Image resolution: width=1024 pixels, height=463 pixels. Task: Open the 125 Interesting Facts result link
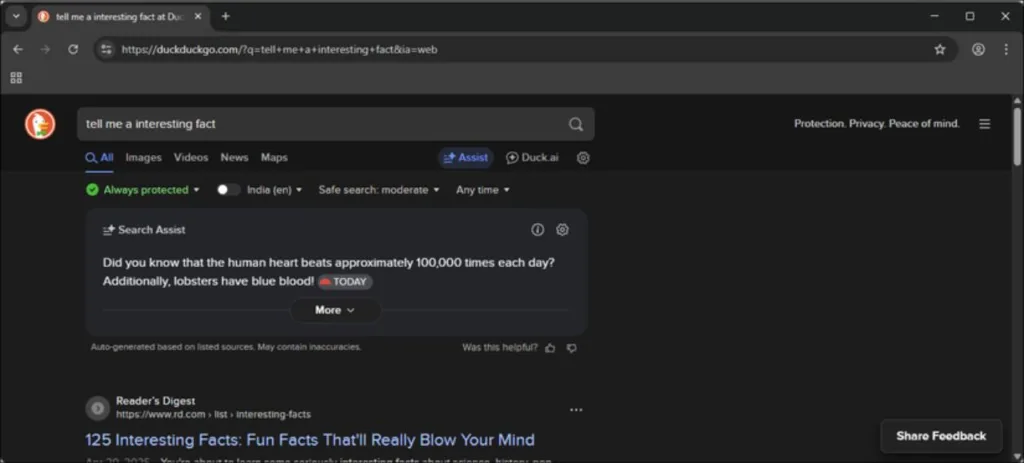(310, 439)
